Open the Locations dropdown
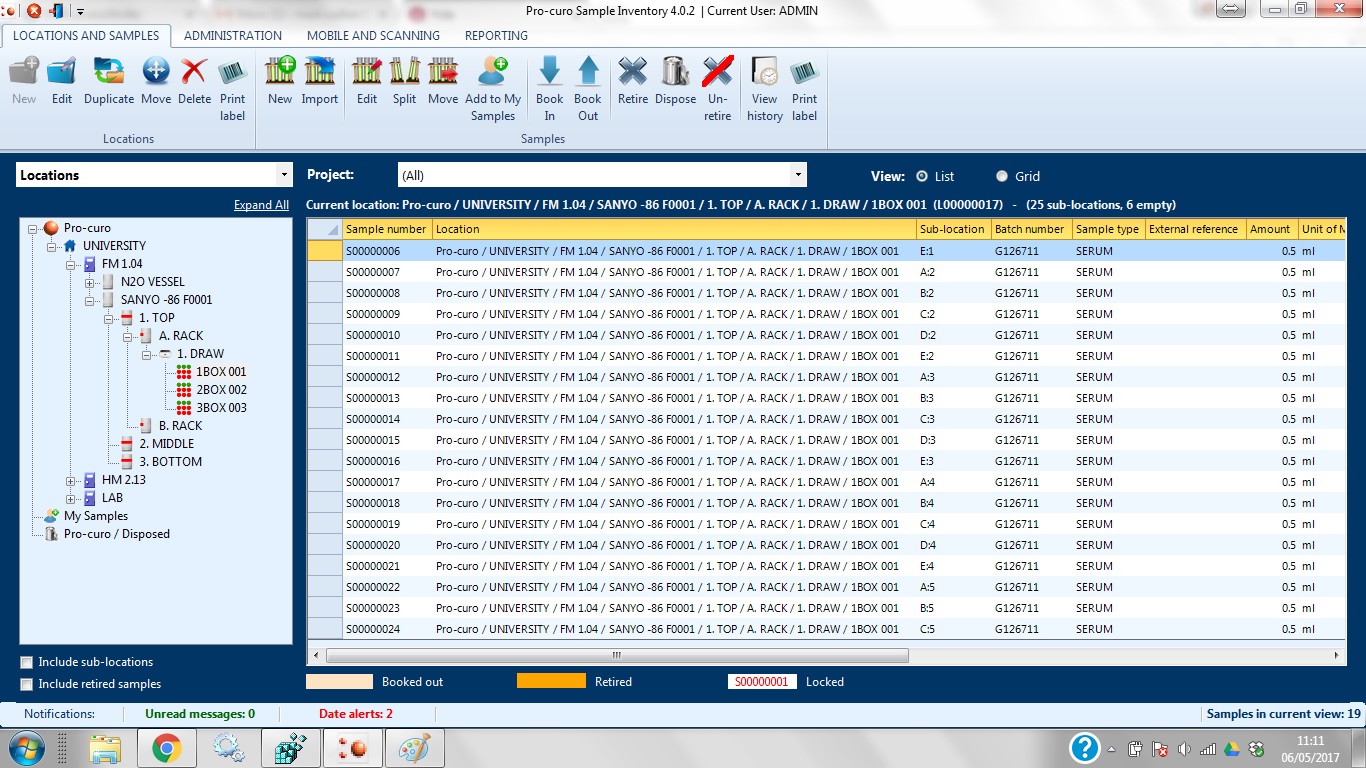 (285, 175)
